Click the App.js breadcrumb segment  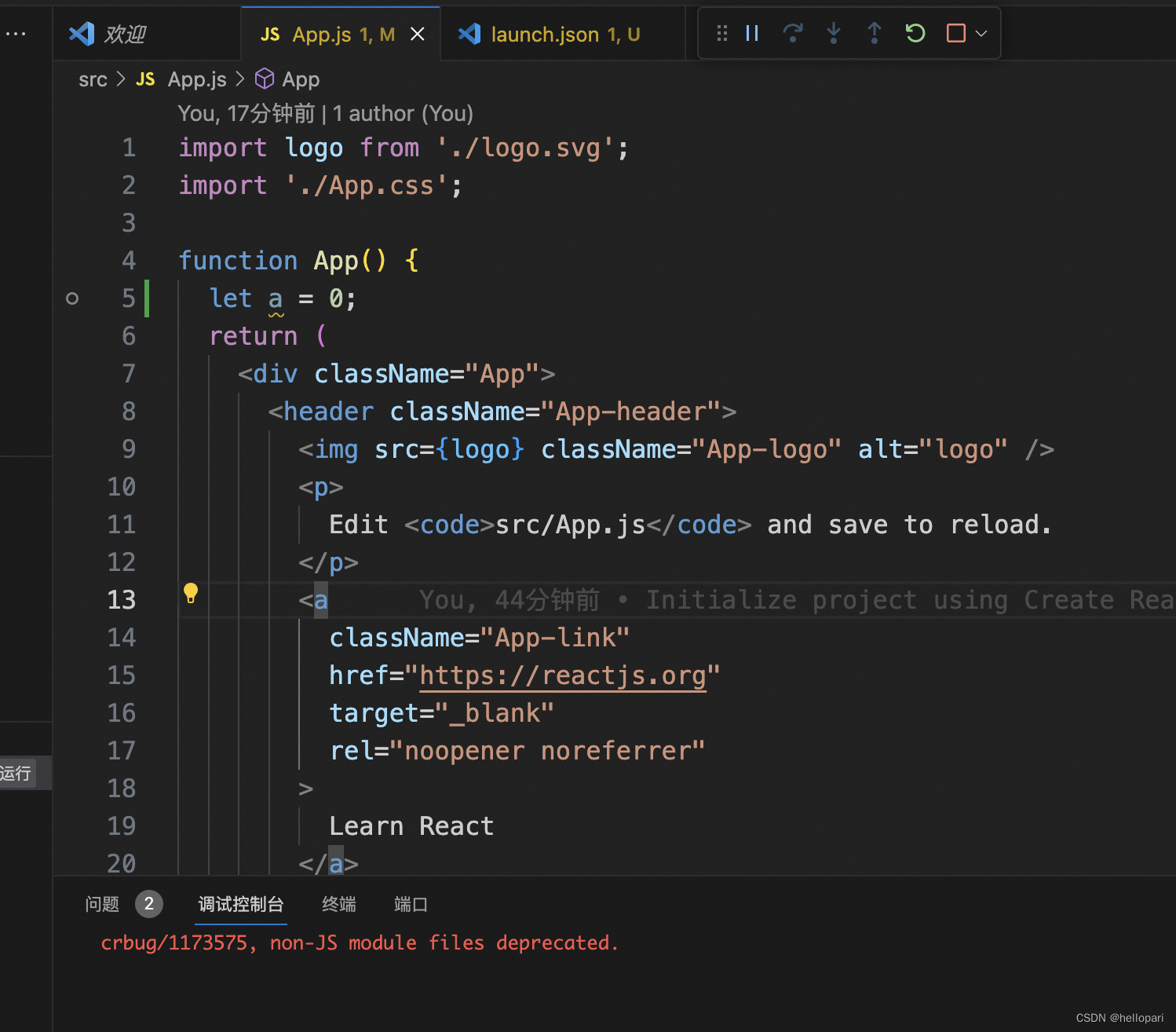197,79
